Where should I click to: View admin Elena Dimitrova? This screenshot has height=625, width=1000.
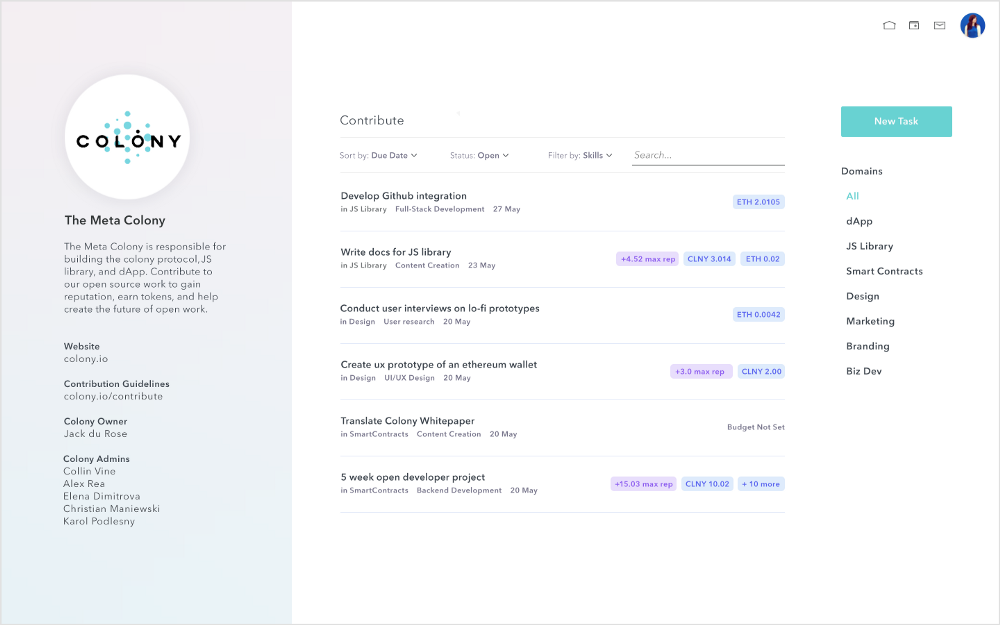tap(101, 496)
